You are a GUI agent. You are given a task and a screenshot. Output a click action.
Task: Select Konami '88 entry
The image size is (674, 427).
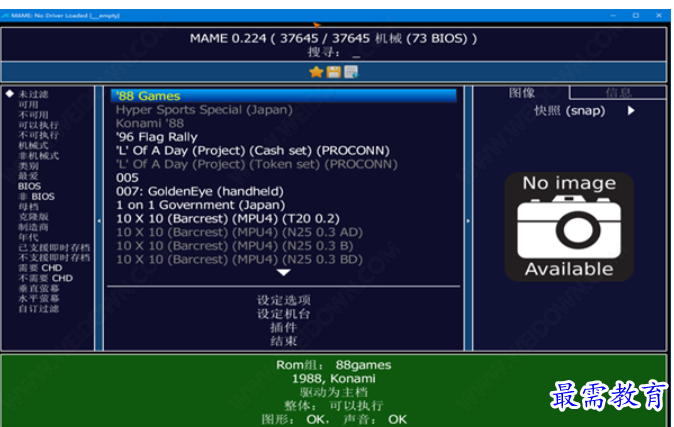(150, 123)
